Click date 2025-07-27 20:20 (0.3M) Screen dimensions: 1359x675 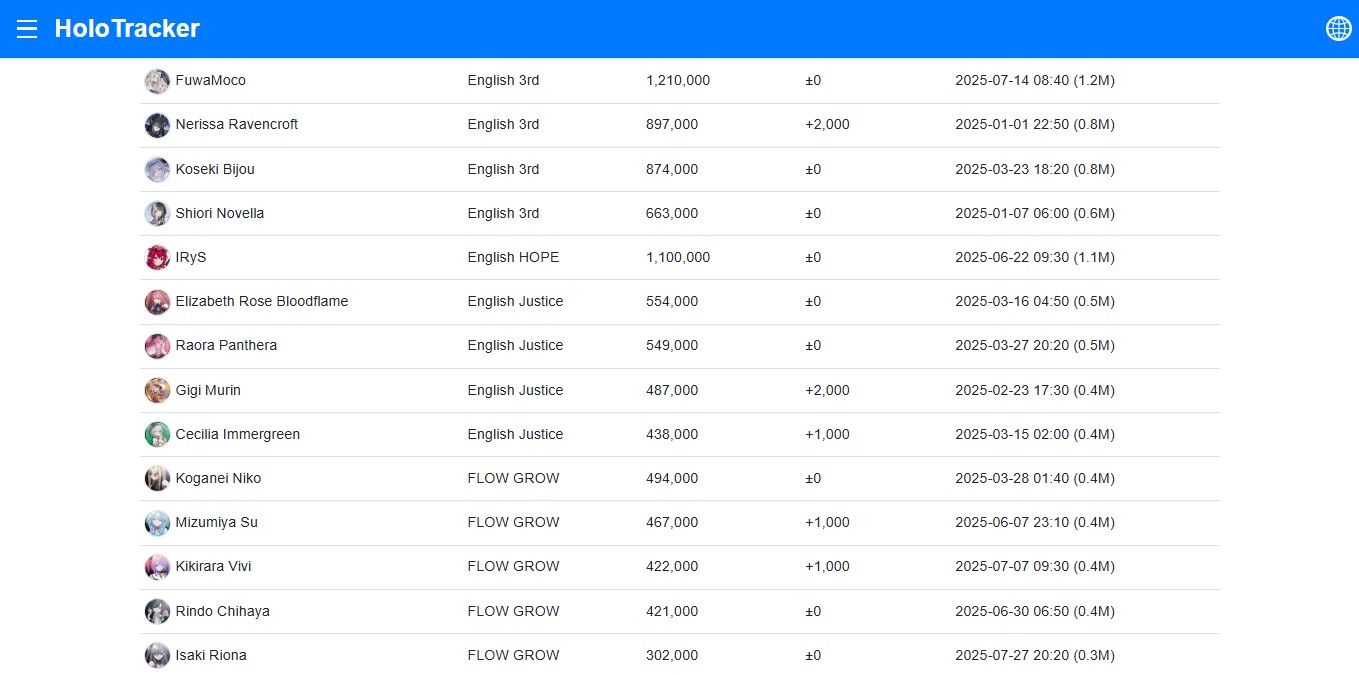(1035, 655)
